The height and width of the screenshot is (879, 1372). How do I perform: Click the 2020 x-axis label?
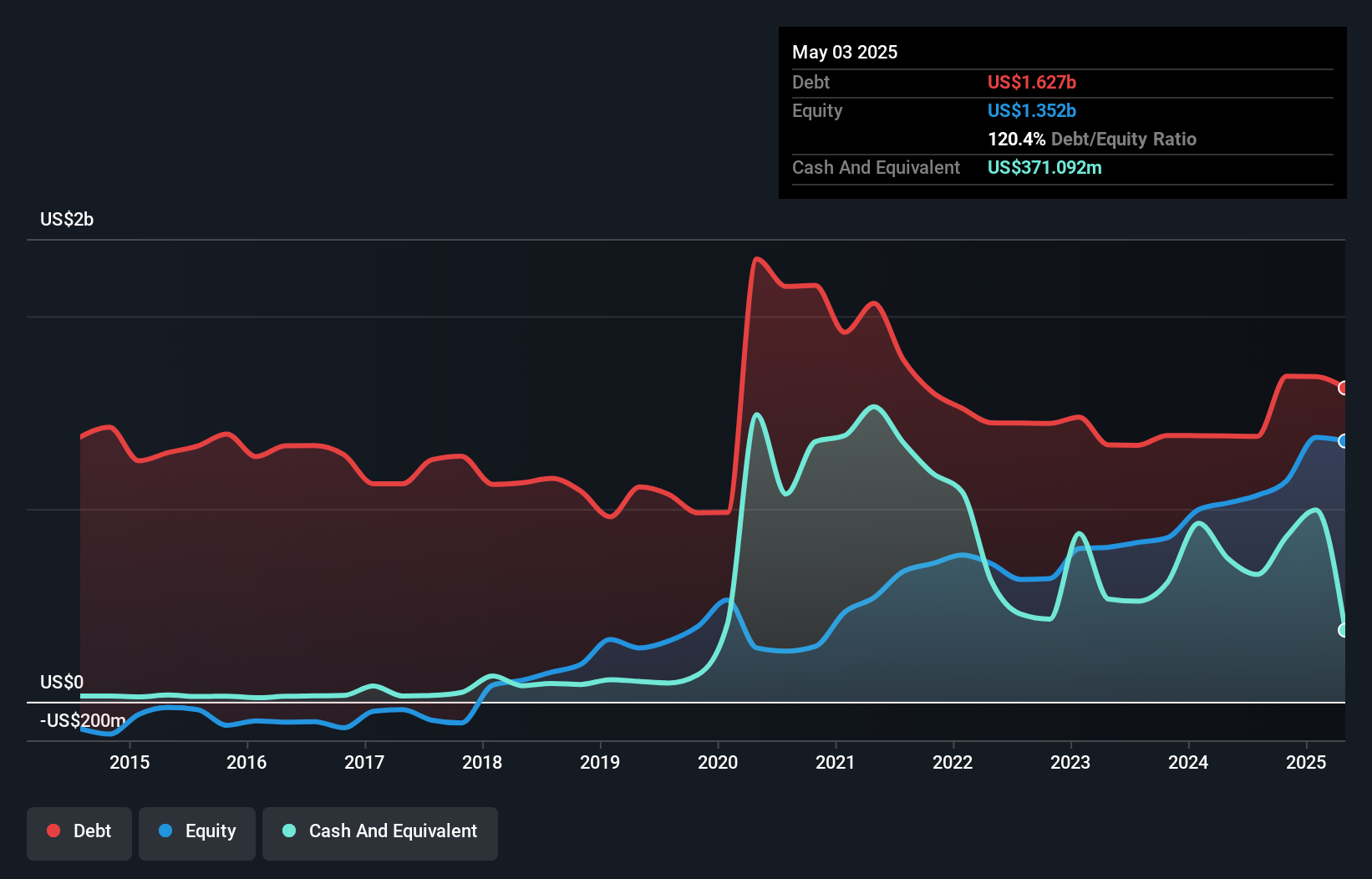(718, 762)
